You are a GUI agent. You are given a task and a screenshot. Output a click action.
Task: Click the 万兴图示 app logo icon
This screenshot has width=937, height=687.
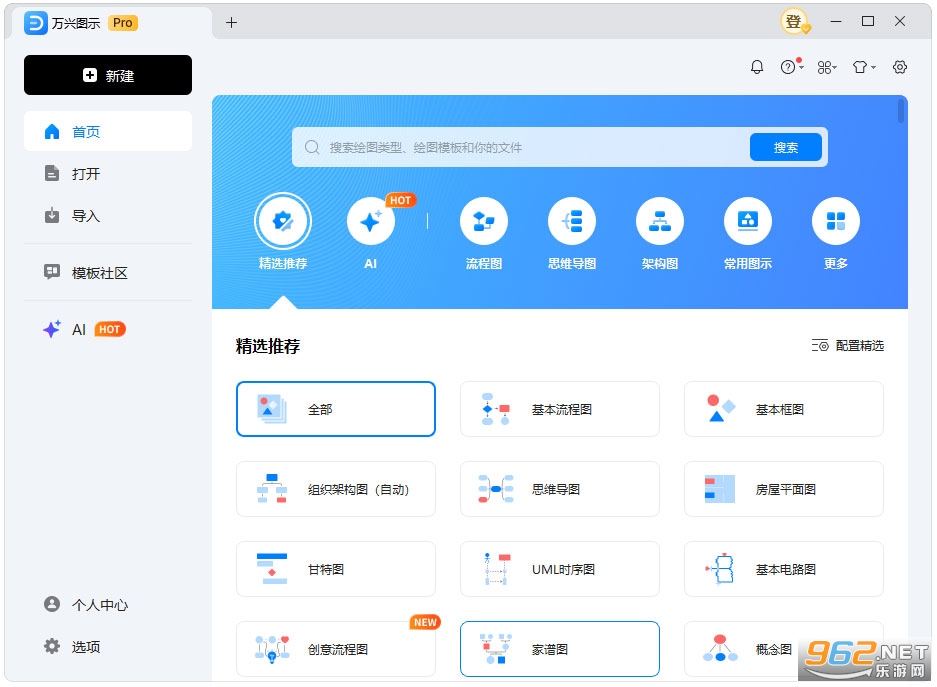click(x=35, y=23)
